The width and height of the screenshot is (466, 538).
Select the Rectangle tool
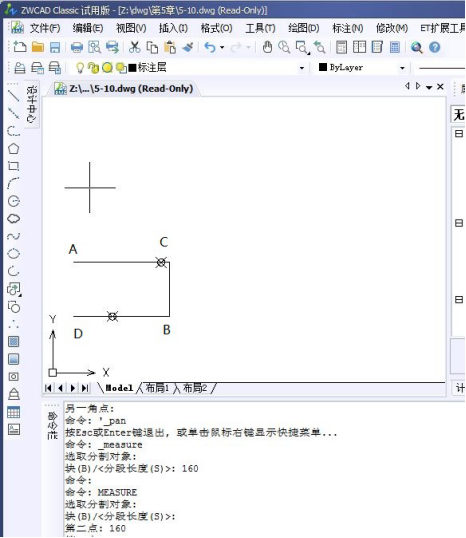(x=13, y=166)
